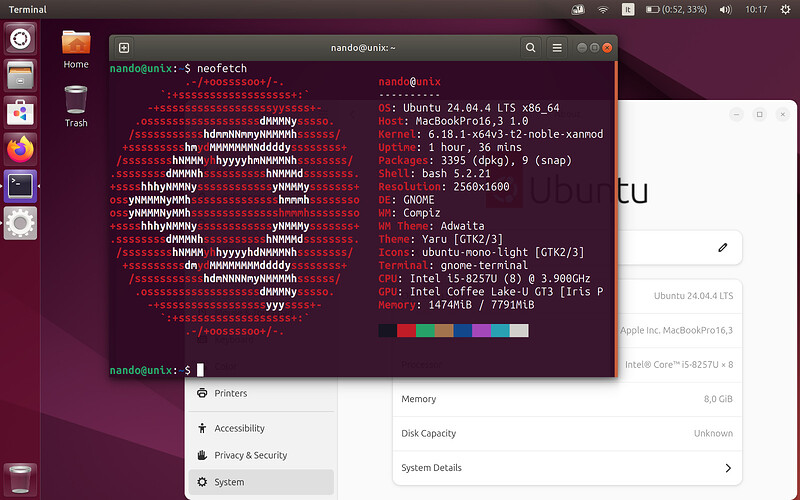Open the system power menu gear
The height and width of the screenshot is (500, 800).
click(785, 10)
